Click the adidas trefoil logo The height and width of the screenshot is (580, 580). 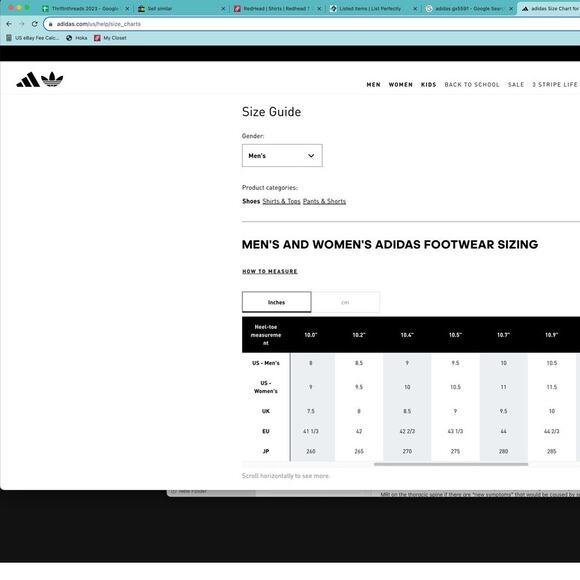coord(52,79)
